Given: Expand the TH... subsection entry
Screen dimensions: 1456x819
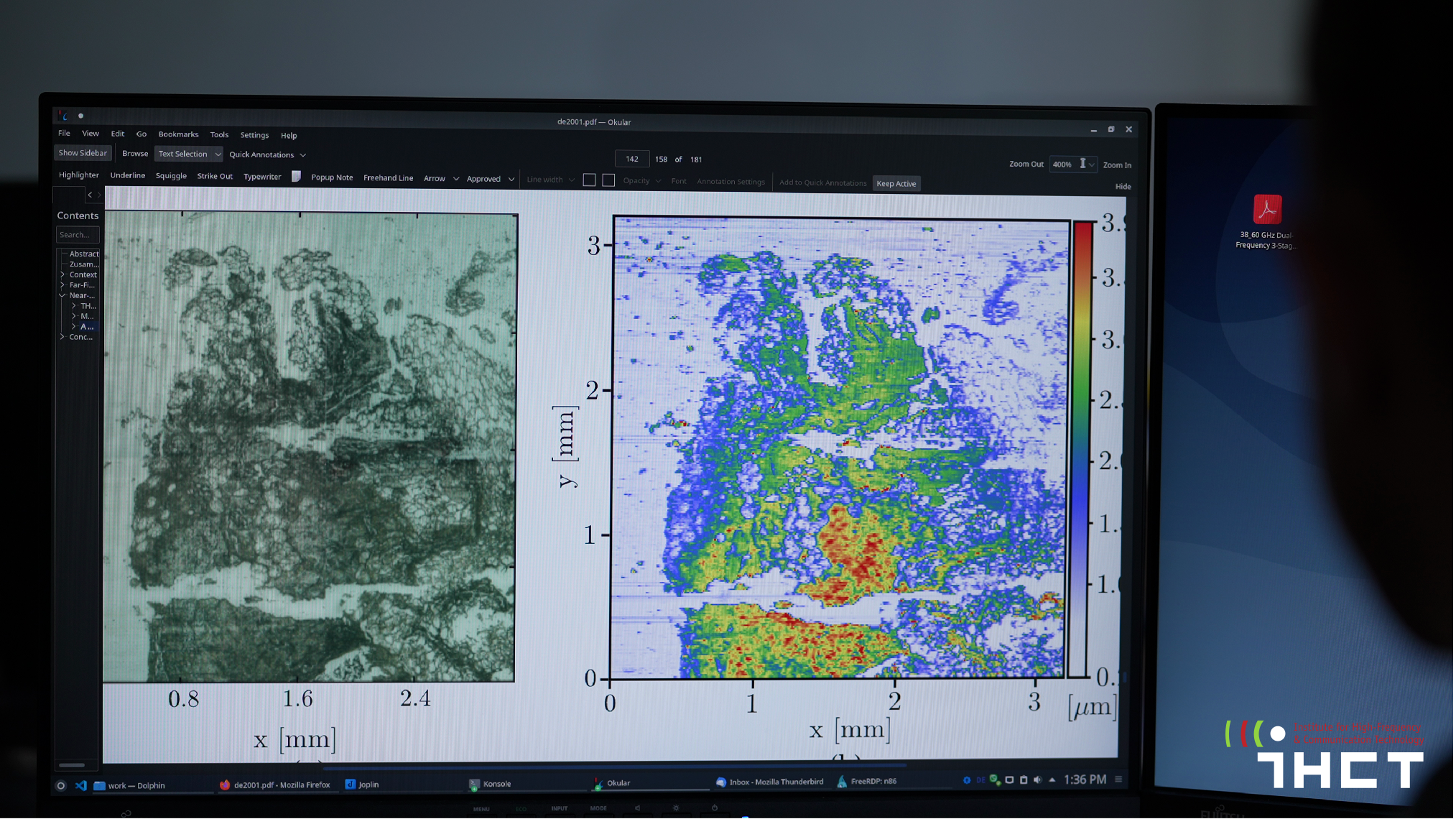Looking at the screenshot, I should tap(74, 306).
